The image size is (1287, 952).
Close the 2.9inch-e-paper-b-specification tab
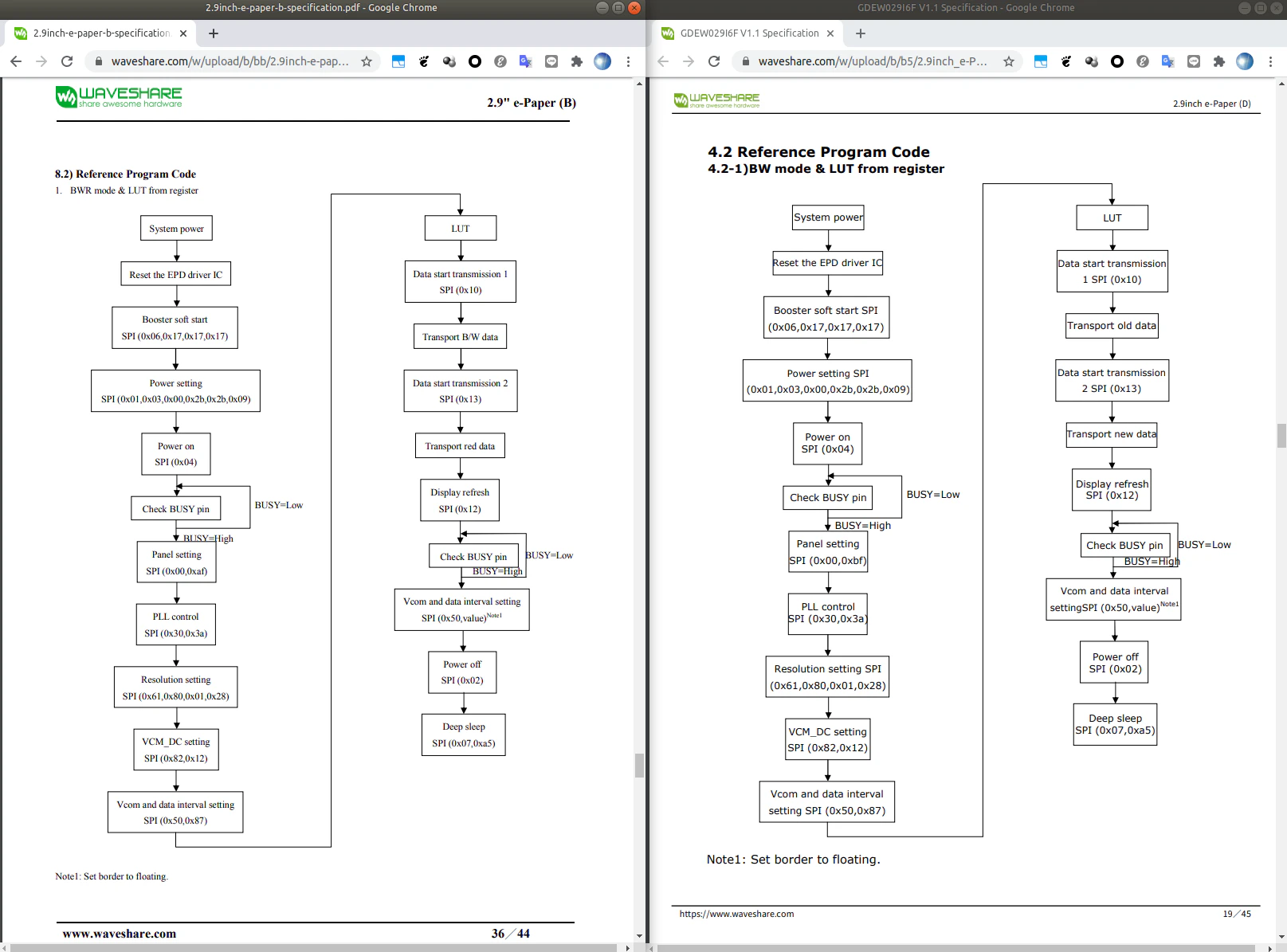[x=183, y=33]
